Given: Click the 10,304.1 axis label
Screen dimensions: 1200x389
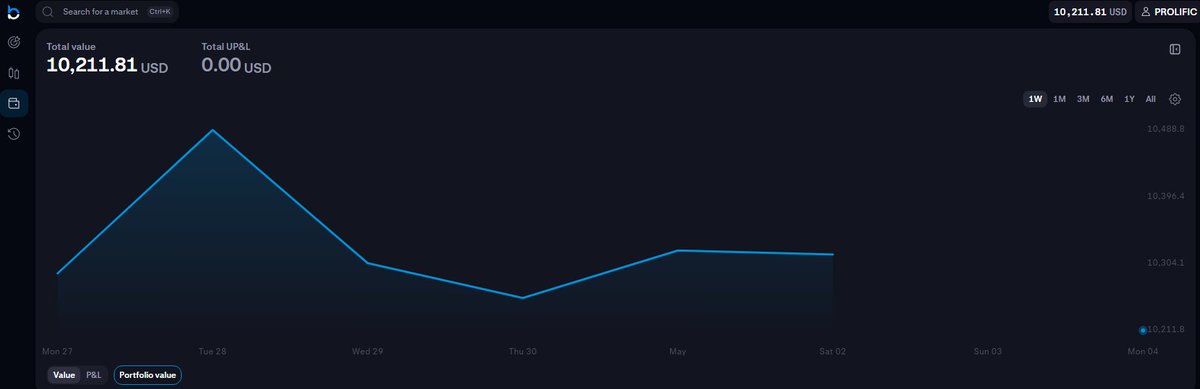Looking at the screenshot, I should pyautogui.click(x=1165, y=263).
